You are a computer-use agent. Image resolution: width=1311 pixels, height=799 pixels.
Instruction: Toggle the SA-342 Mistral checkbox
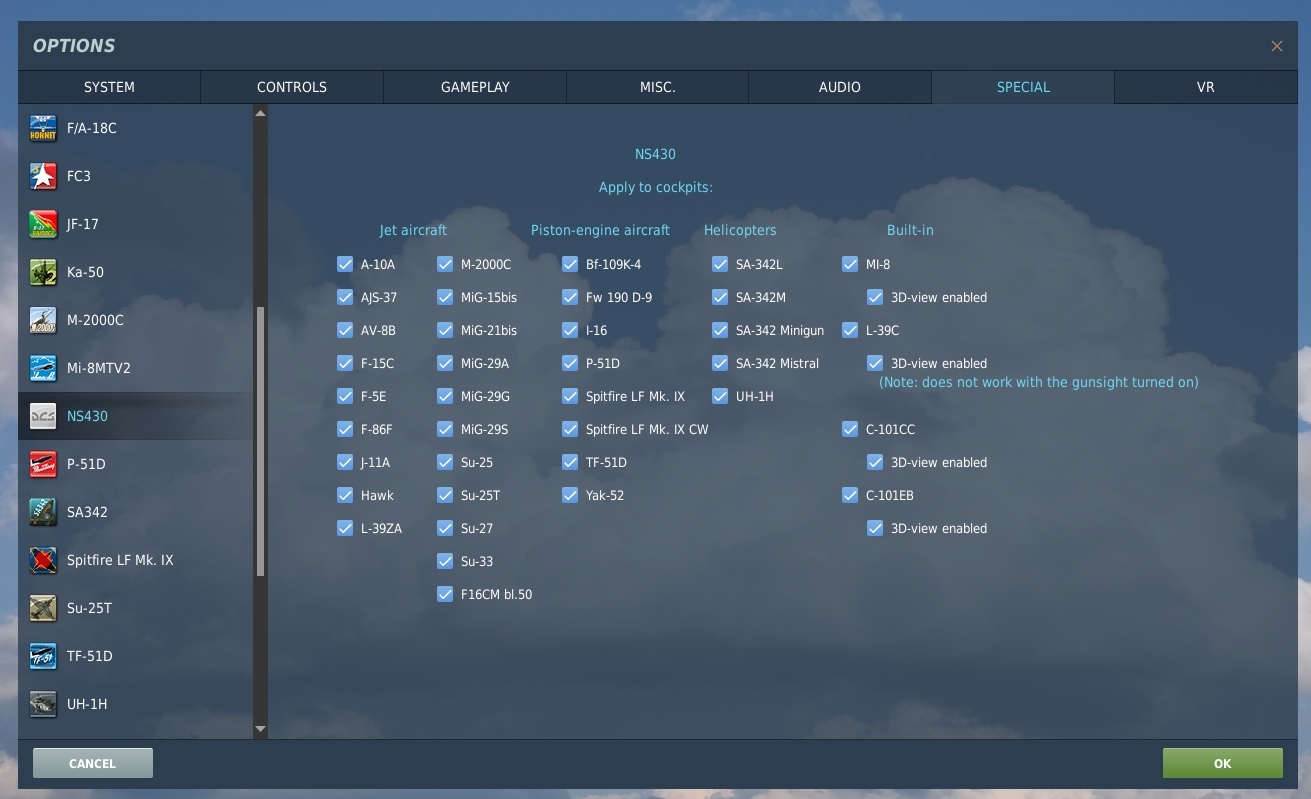[720, 363]
